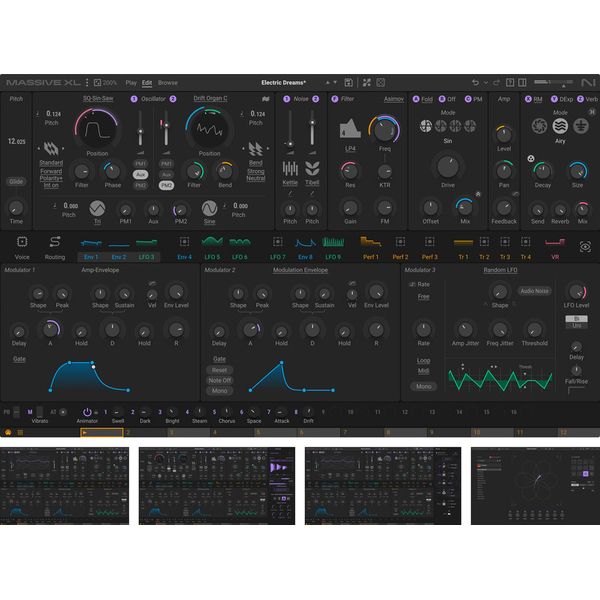Open the Random LFO type dropdown
The width and height of the screenshot is (600, 600).
click(500, 270)
